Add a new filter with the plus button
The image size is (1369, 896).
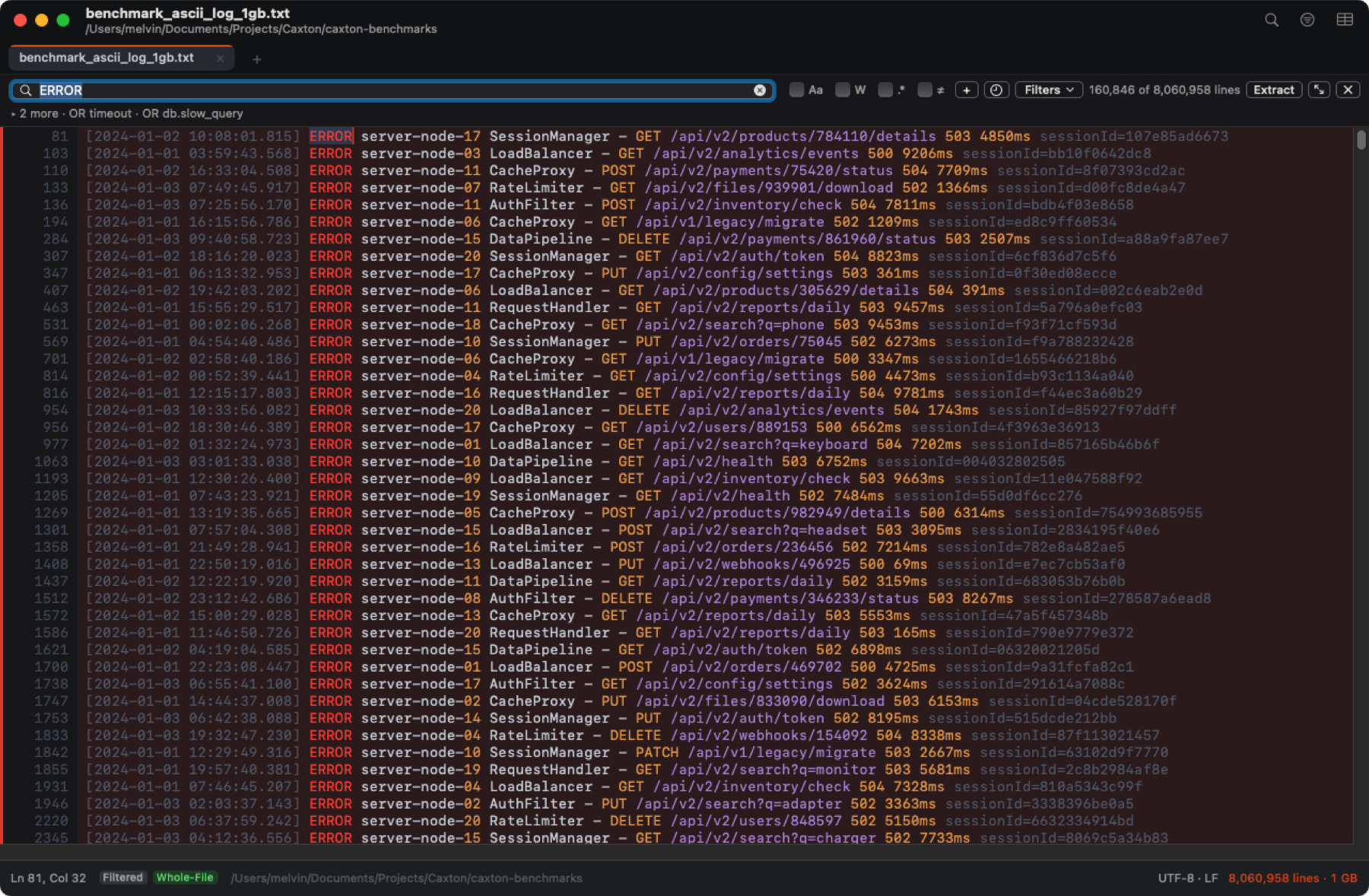coord(967,90)
